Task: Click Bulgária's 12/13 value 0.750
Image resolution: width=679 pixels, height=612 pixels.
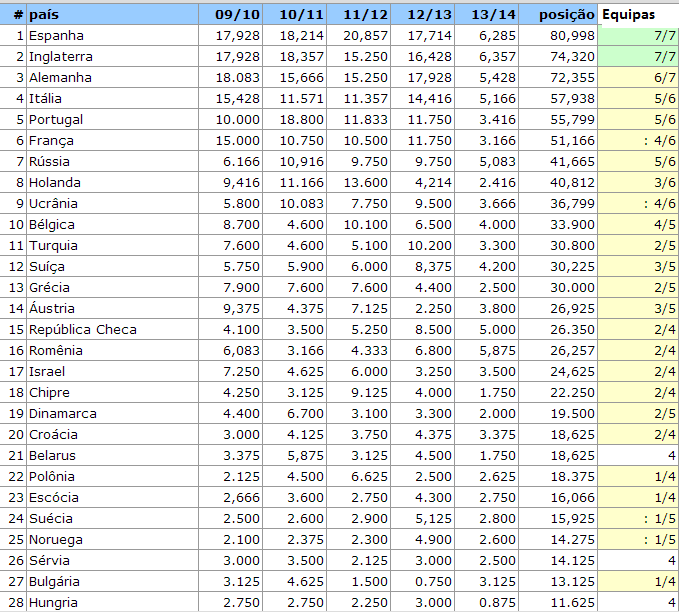Action: click(433, 582)
